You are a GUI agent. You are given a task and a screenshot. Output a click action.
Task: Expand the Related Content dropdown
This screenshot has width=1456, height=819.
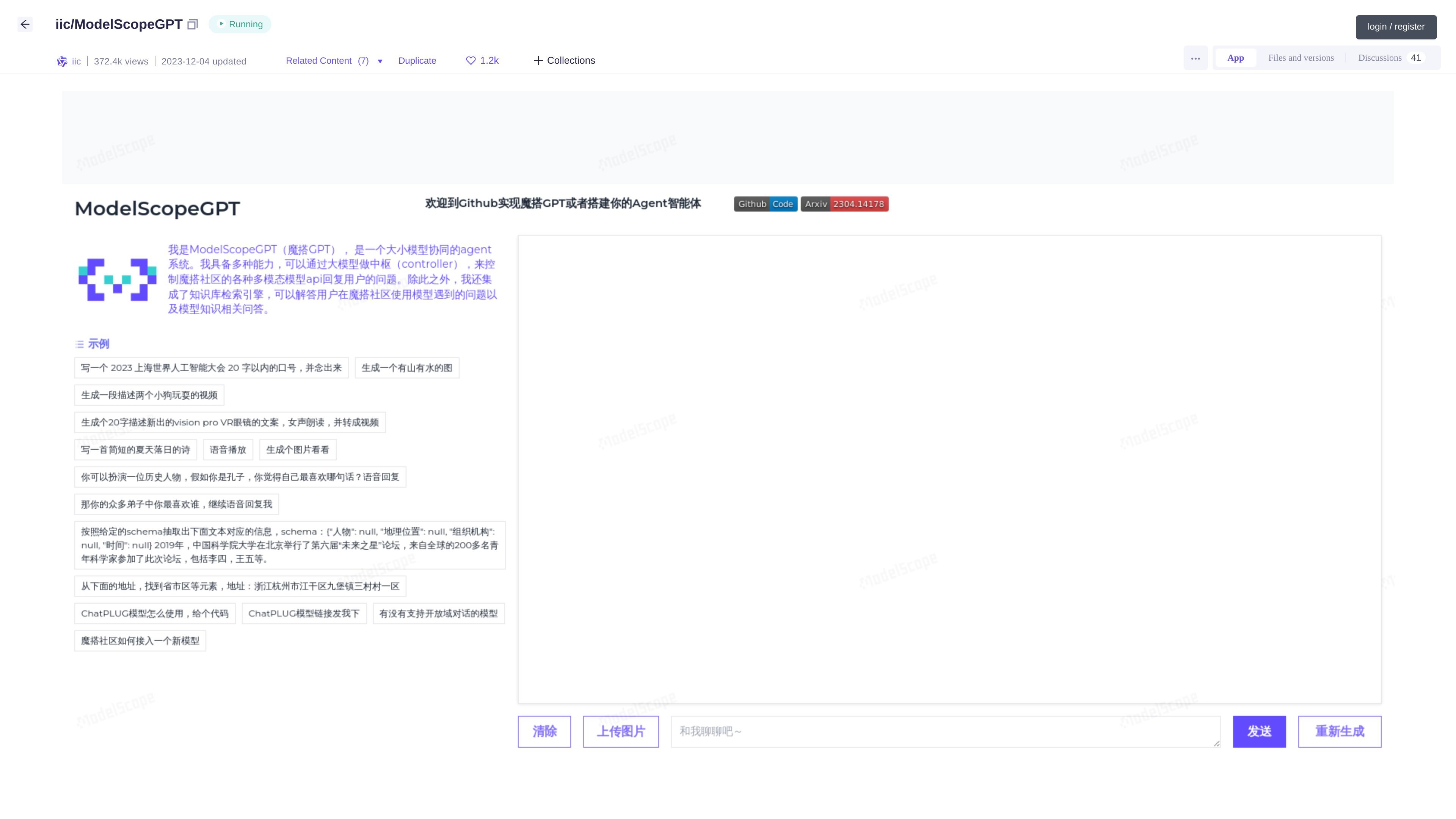[x=334, y=61]
